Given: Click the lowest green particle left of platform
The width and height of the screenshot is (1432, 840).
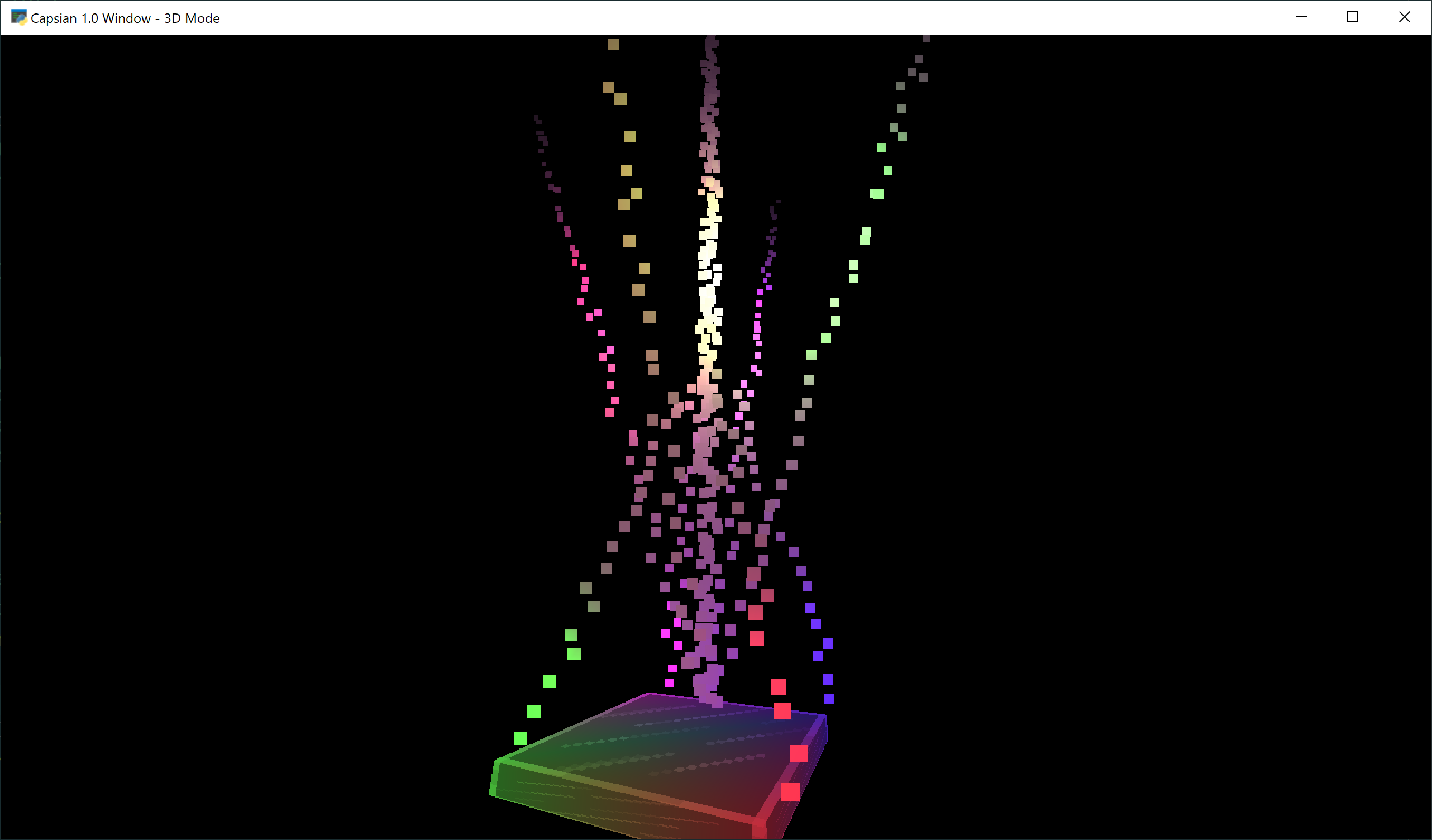Looking at the screenshot, I should tap(520, 738).
